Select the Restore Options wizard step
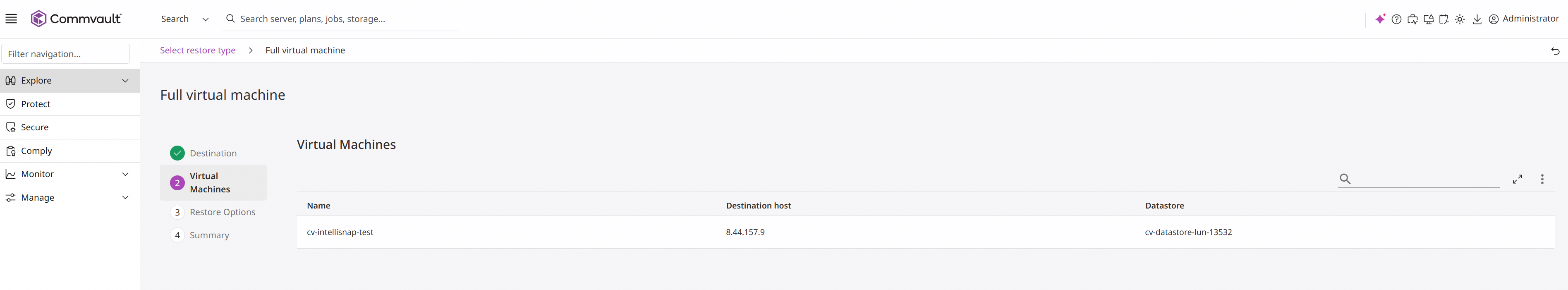1568x290 pixels. coord(213,212)
